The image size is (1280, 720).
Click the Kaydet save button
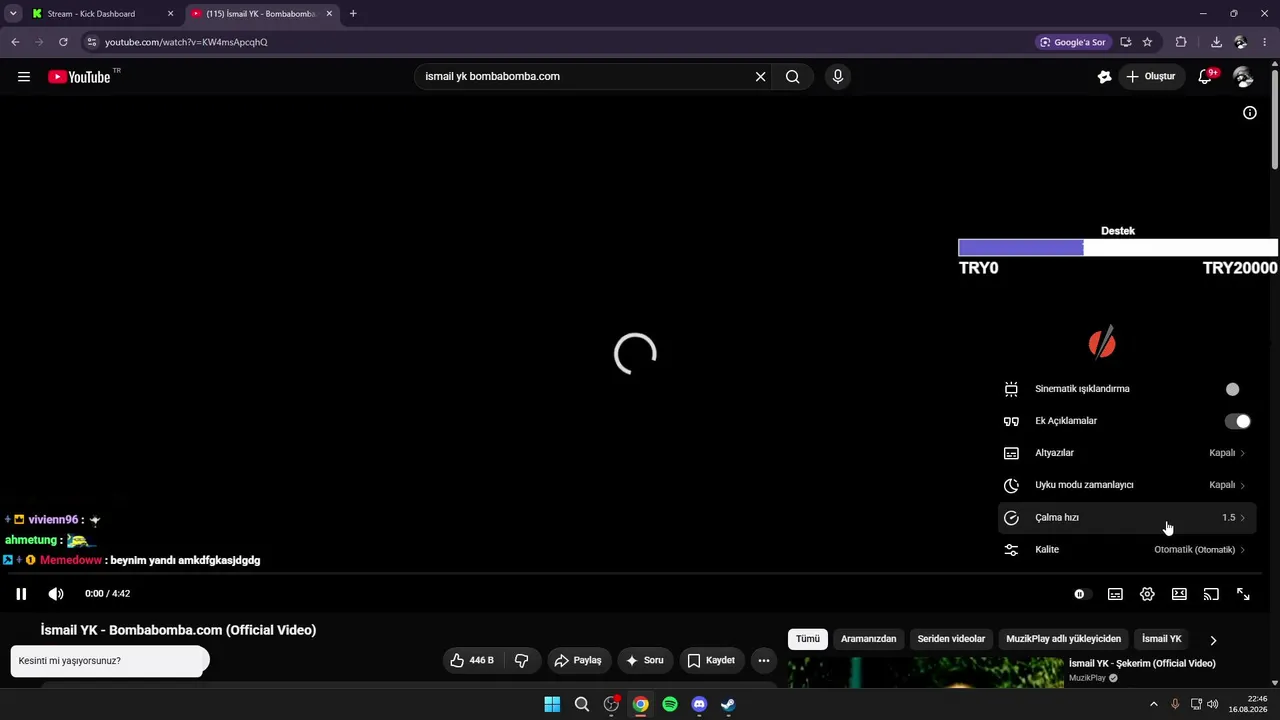pos(711,660)
